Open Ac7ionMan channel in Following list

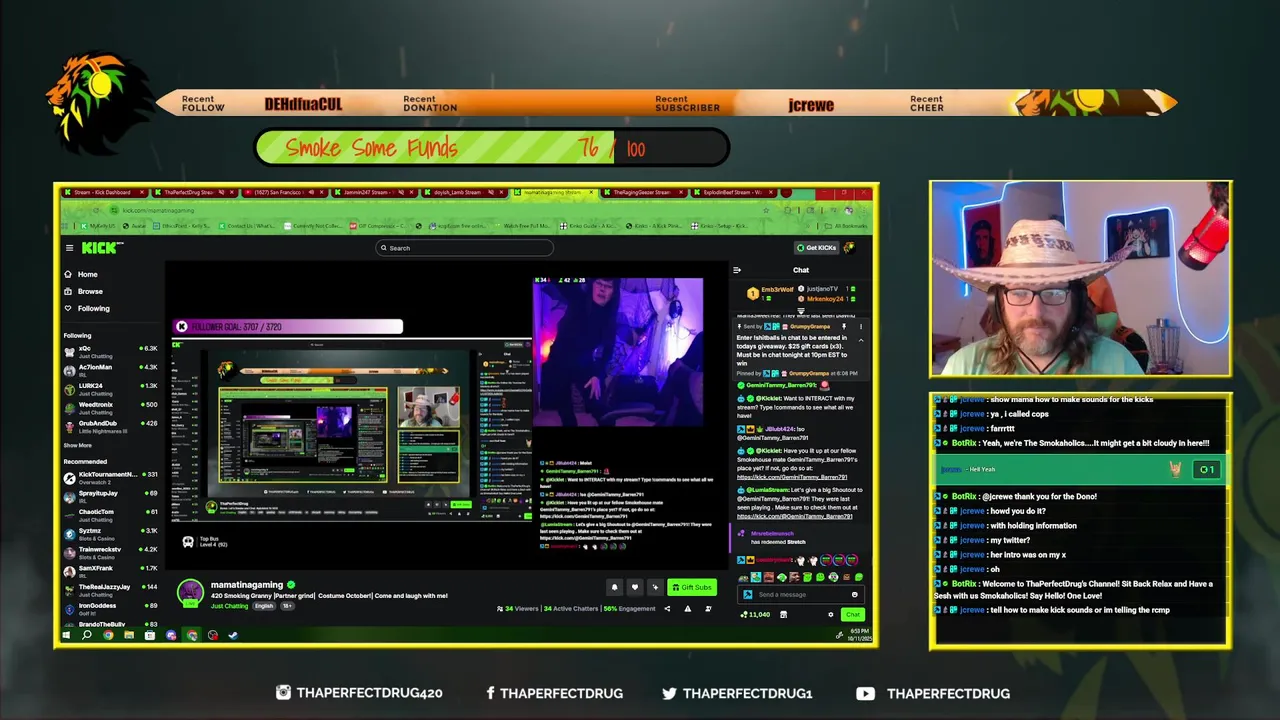pos(110,371)
